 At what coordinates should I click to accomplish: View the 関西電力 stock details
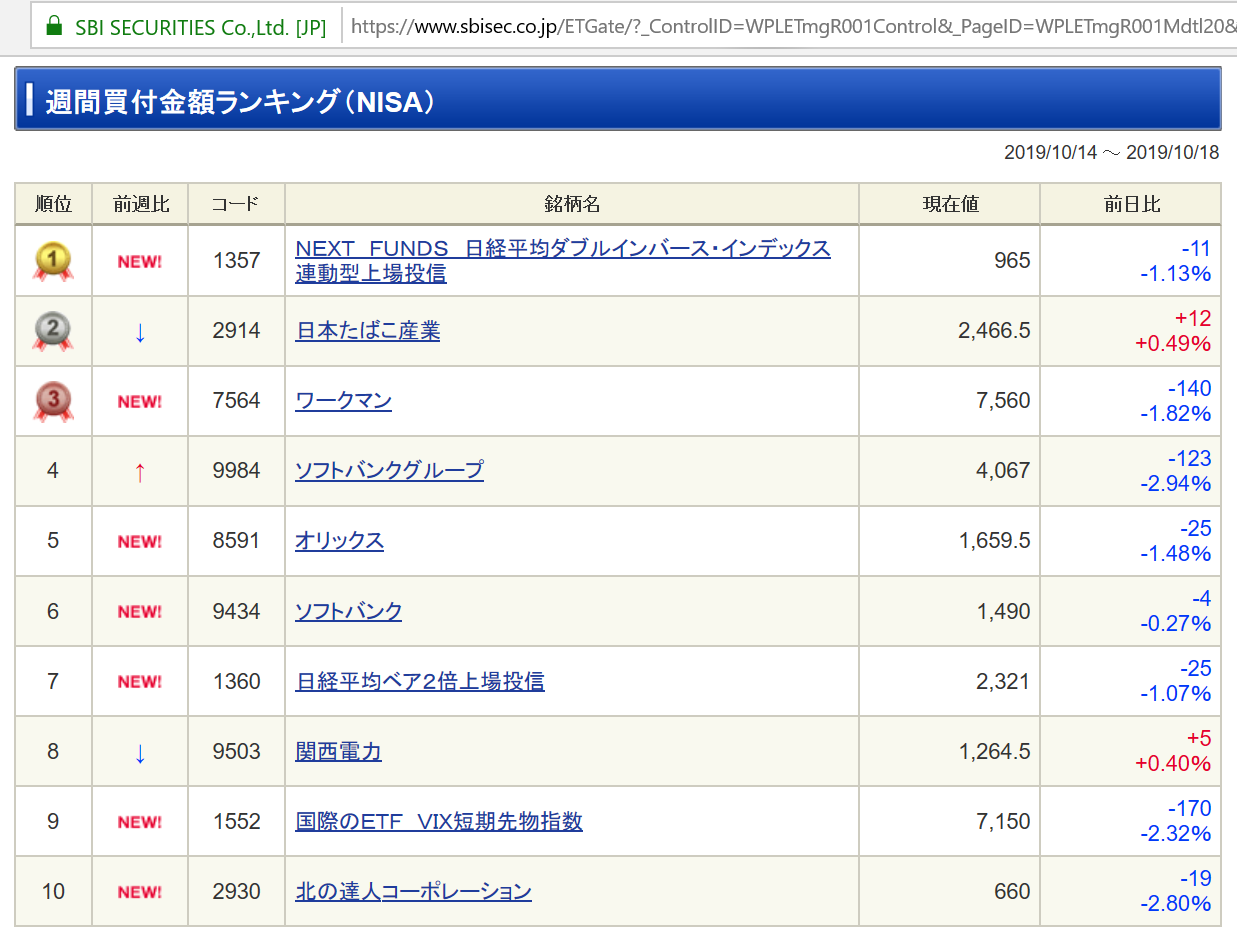(338, 751)
